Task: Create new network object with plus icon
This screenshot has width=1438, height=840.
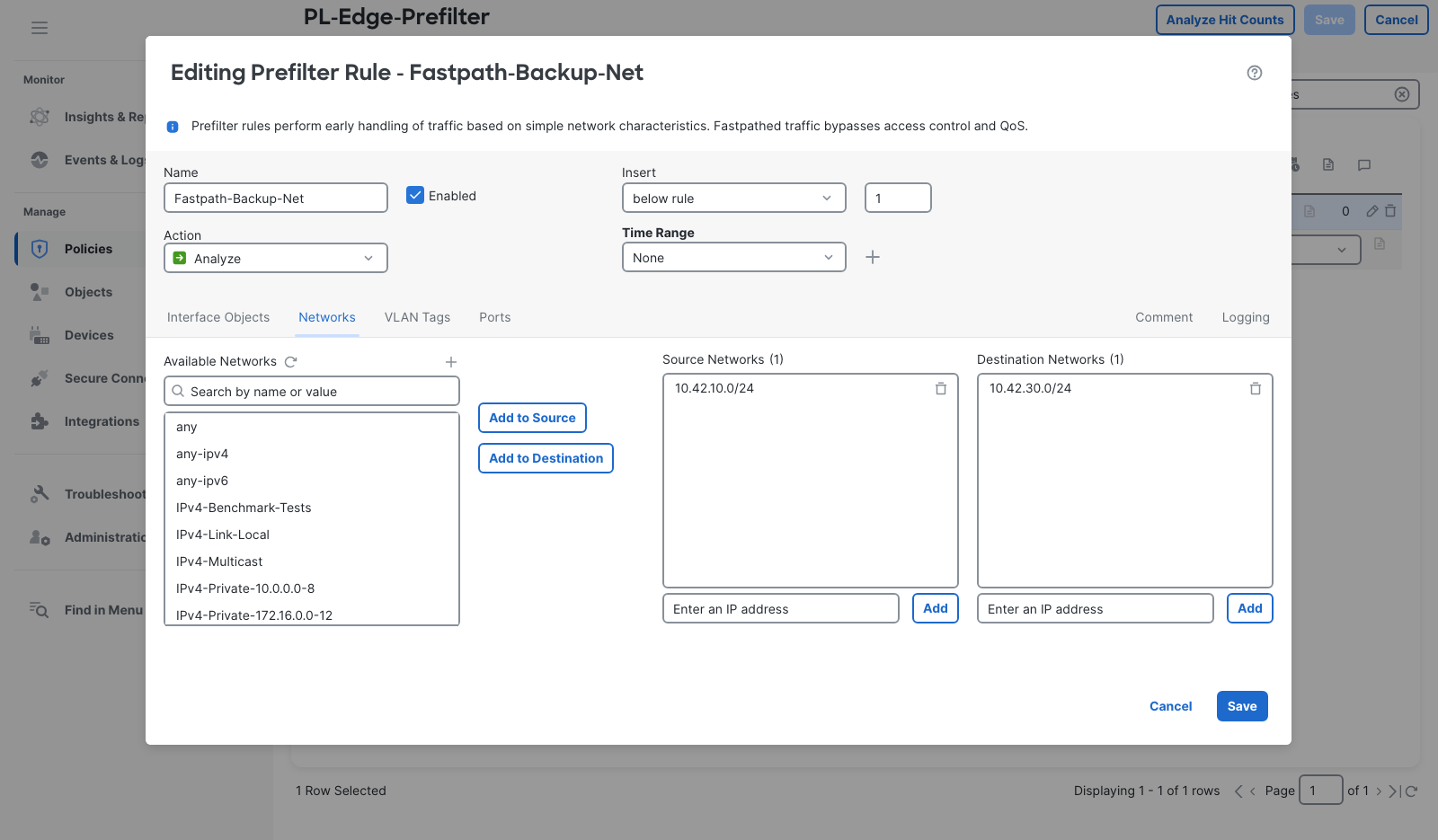Action: [451, 362]
